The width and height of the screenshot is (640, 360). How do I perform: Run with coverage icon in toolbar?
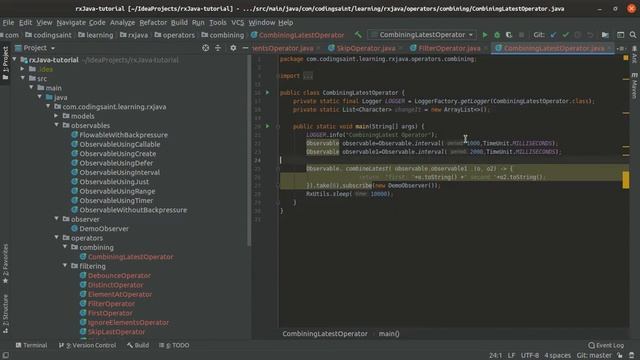tap(509, 35)
